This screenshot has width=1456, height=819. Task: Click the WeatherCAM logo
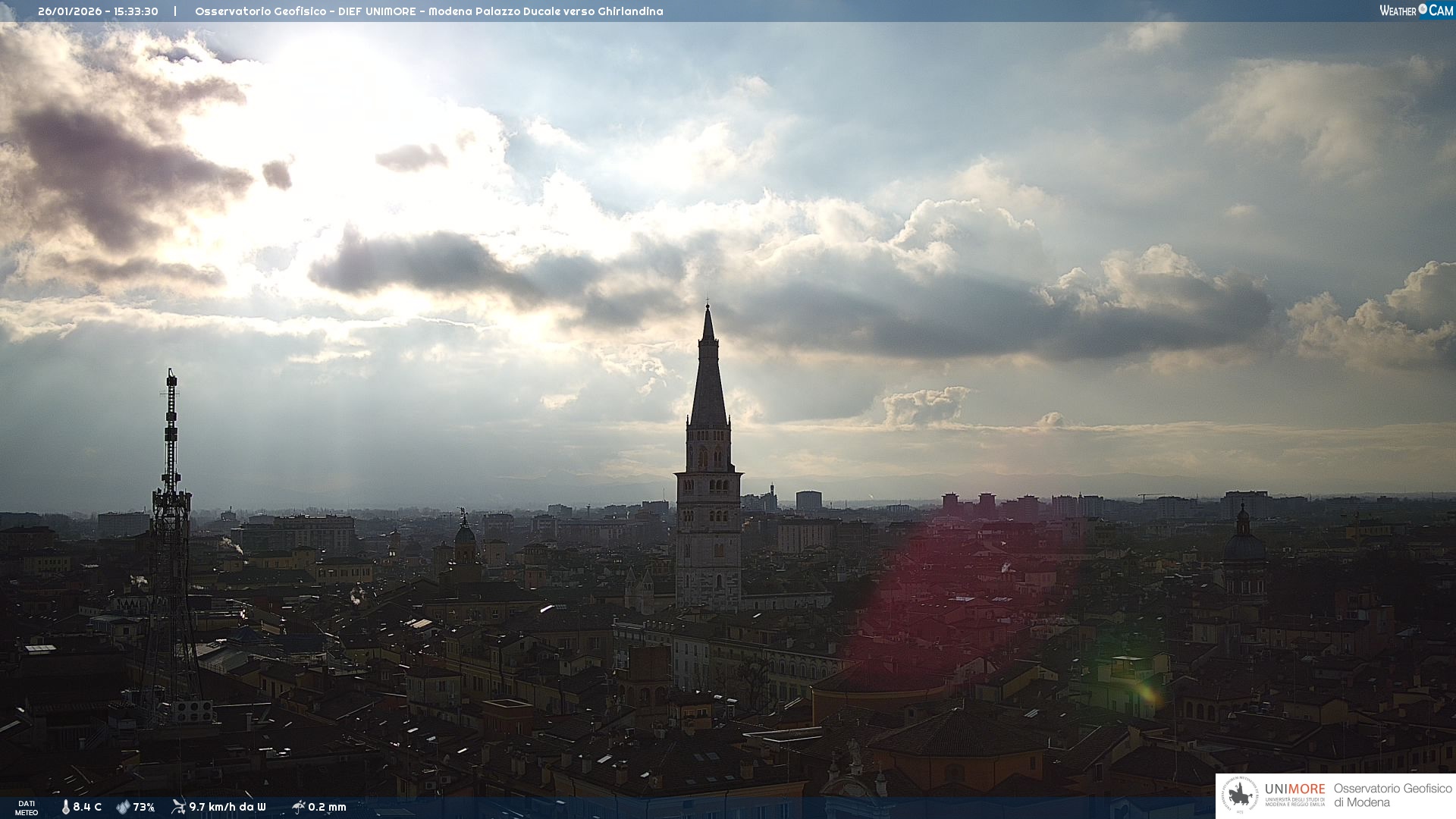1415,11
